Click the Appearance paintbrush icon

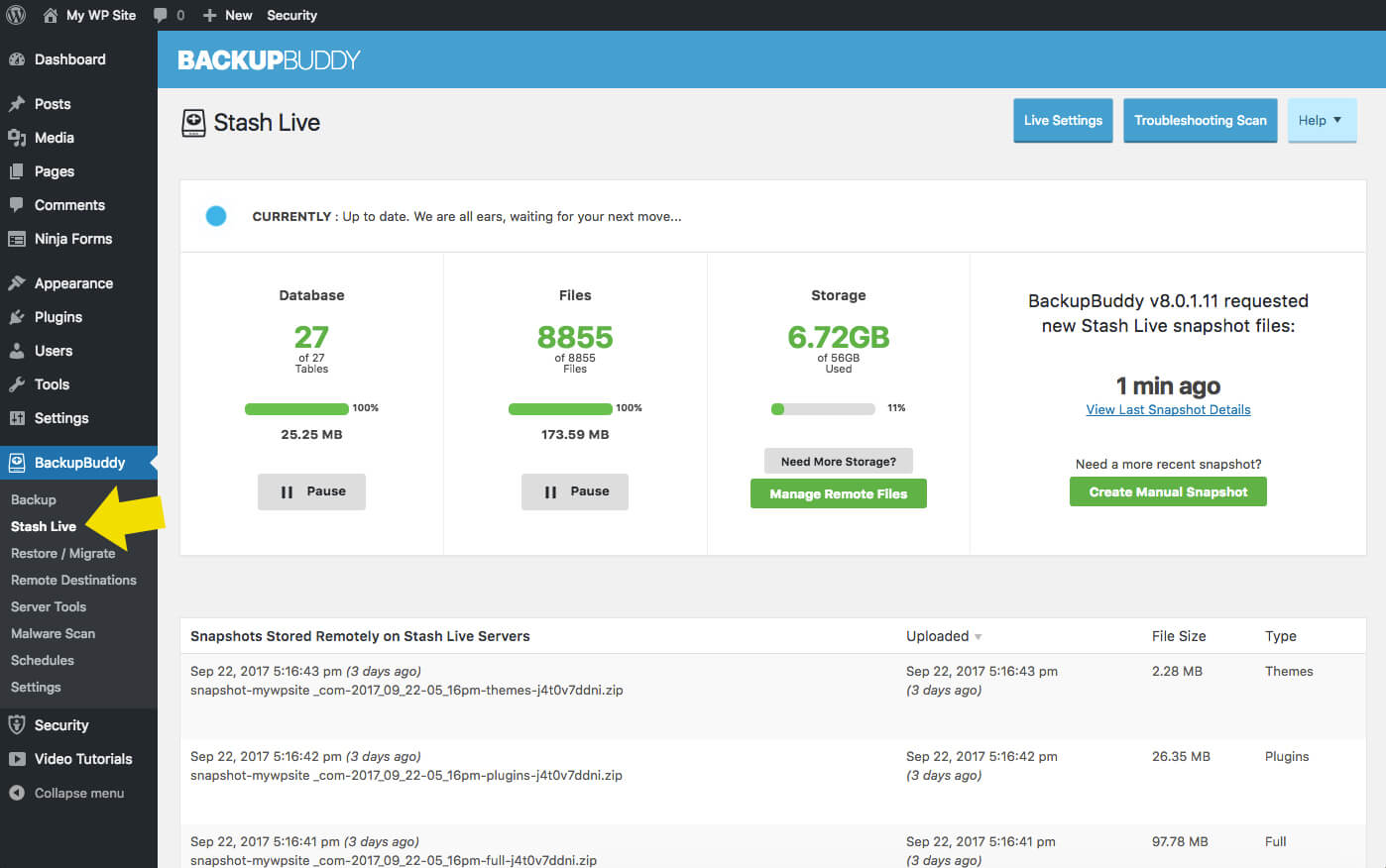17,283
